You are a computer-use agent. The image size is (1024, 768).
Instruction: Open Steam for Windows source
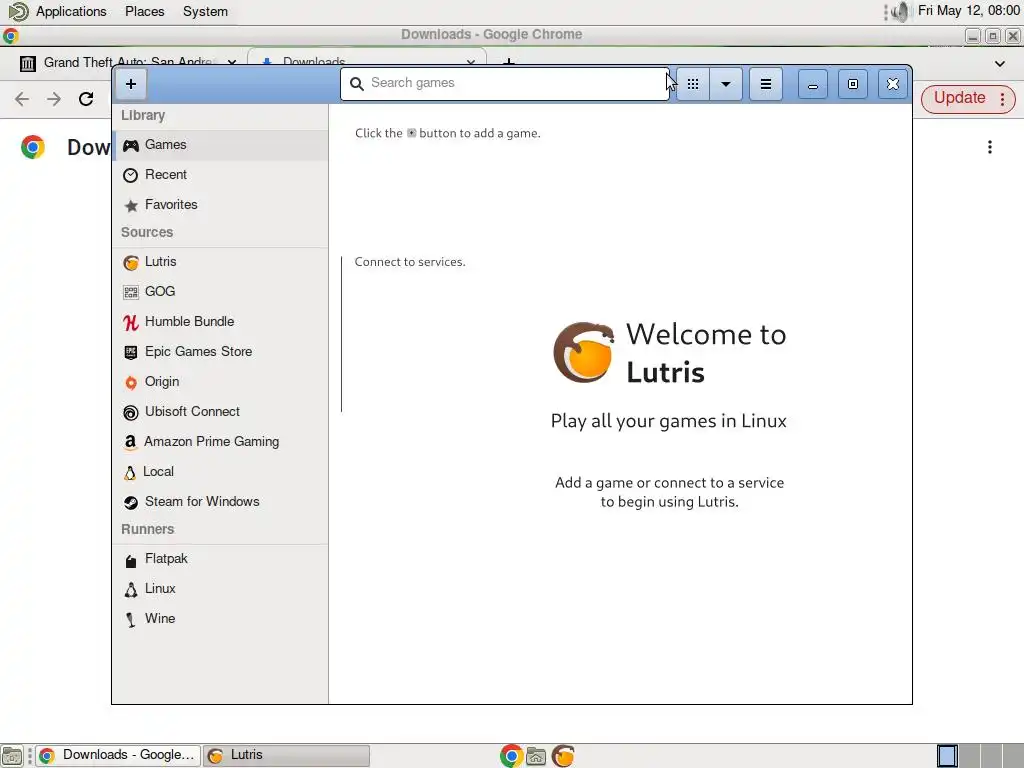coord(221,502)
